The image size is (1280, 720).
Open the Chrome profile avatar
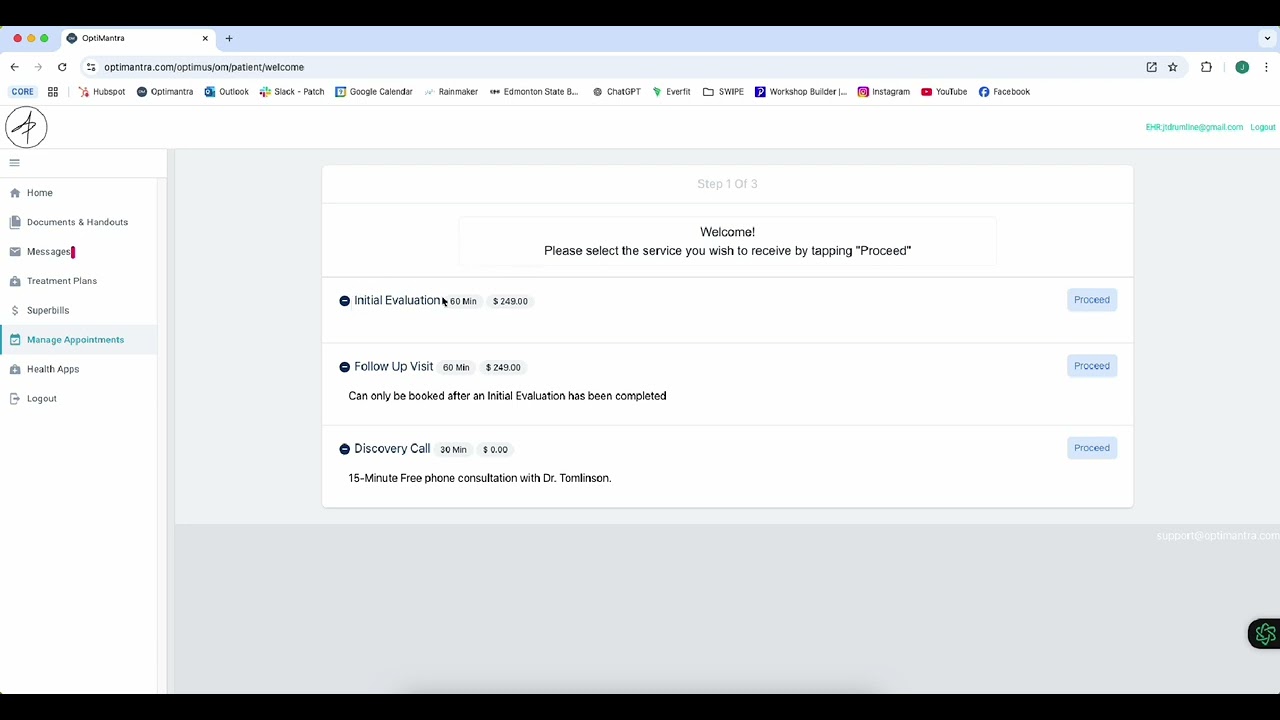pos(1242,67)
